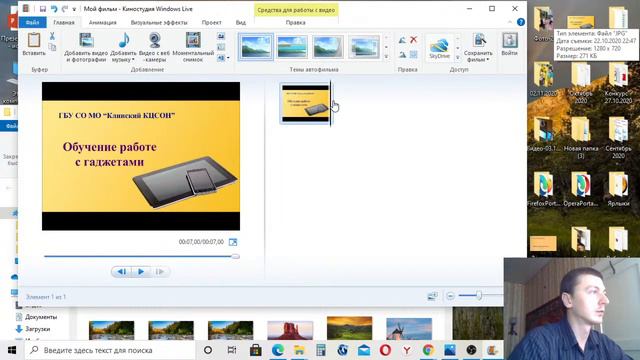
Task: Rotate right icon in the Правка group
Action: click(x=402, y=54)
